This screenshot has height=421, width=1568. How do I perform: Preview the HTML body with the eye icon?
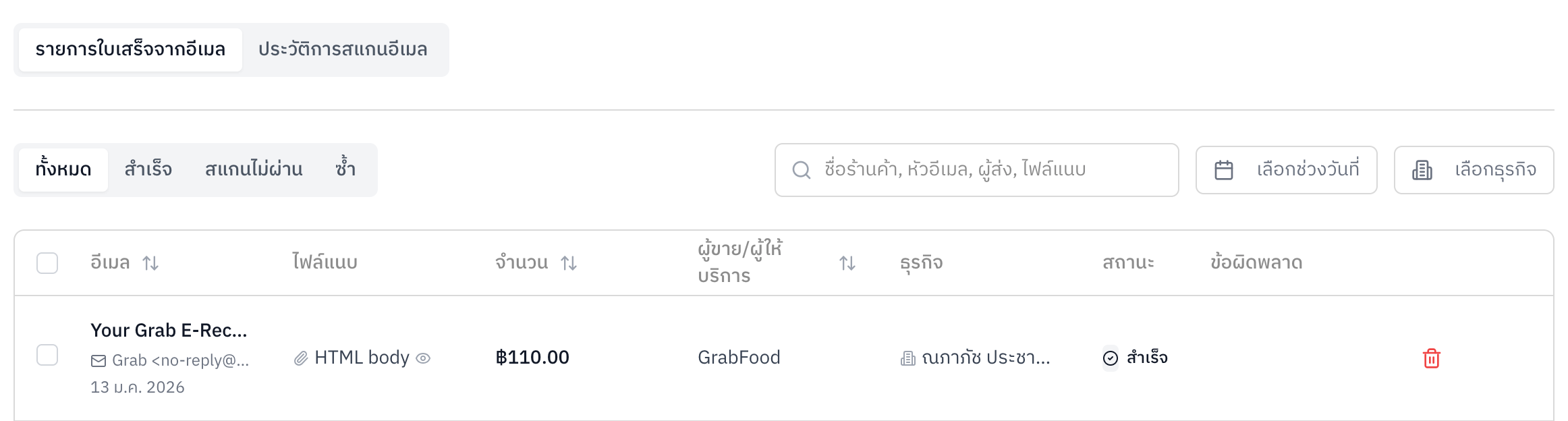click(424, 358)
